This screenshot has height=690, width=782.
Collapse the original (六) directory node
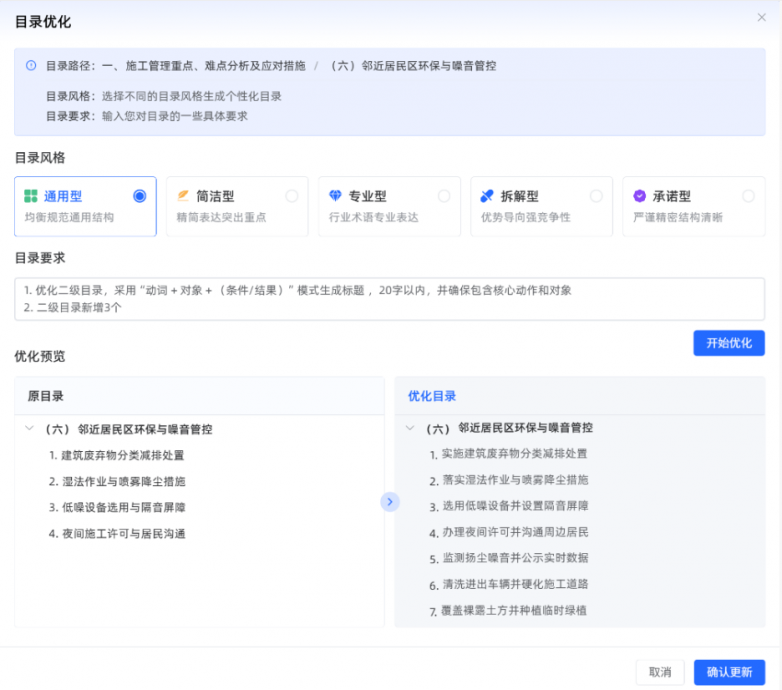tap(29, 428)
